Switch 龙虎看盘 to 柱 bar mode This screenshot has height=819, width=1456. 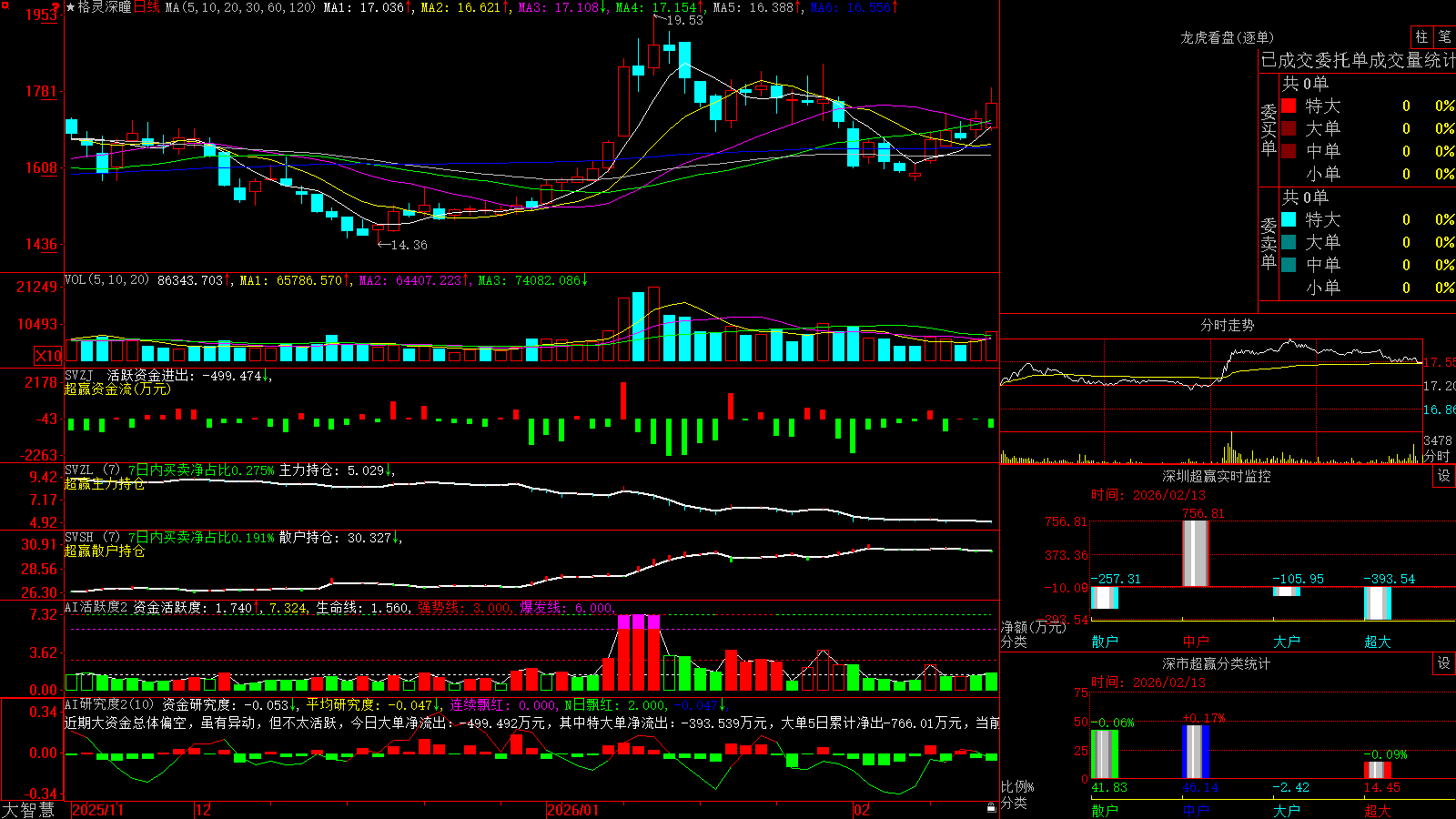pos(1421,36)
